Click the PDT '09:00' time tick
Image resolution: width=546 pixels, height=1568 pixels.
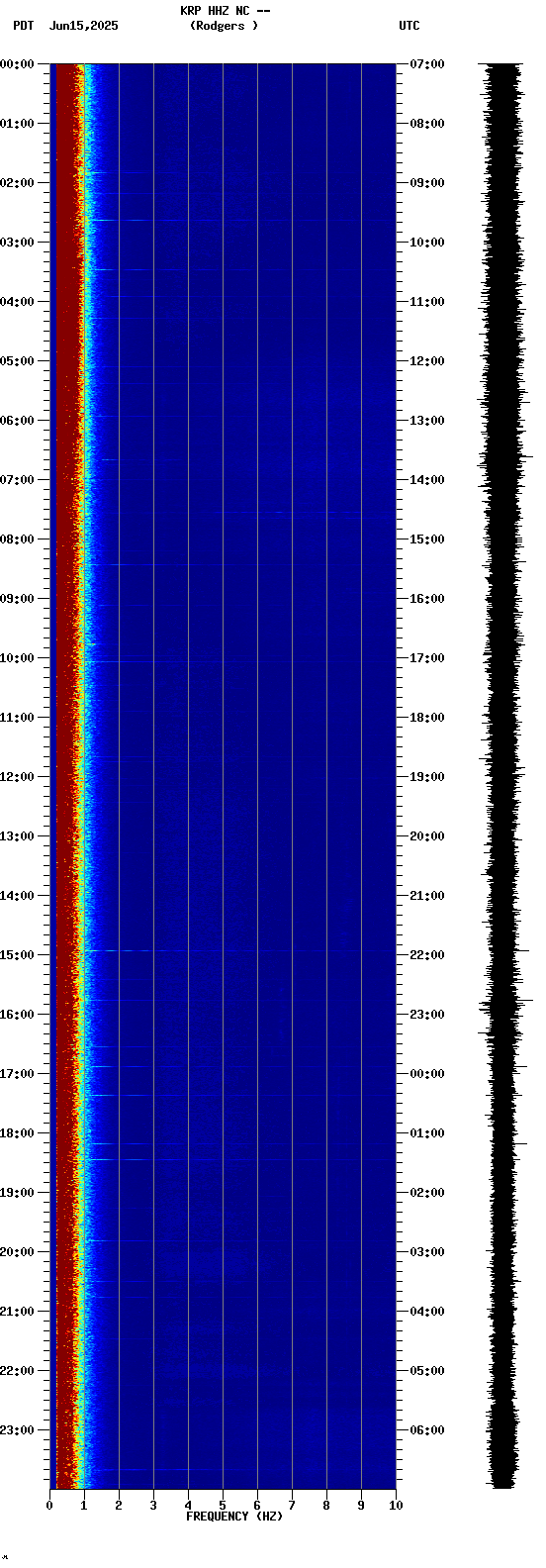(x=17, y=599)
